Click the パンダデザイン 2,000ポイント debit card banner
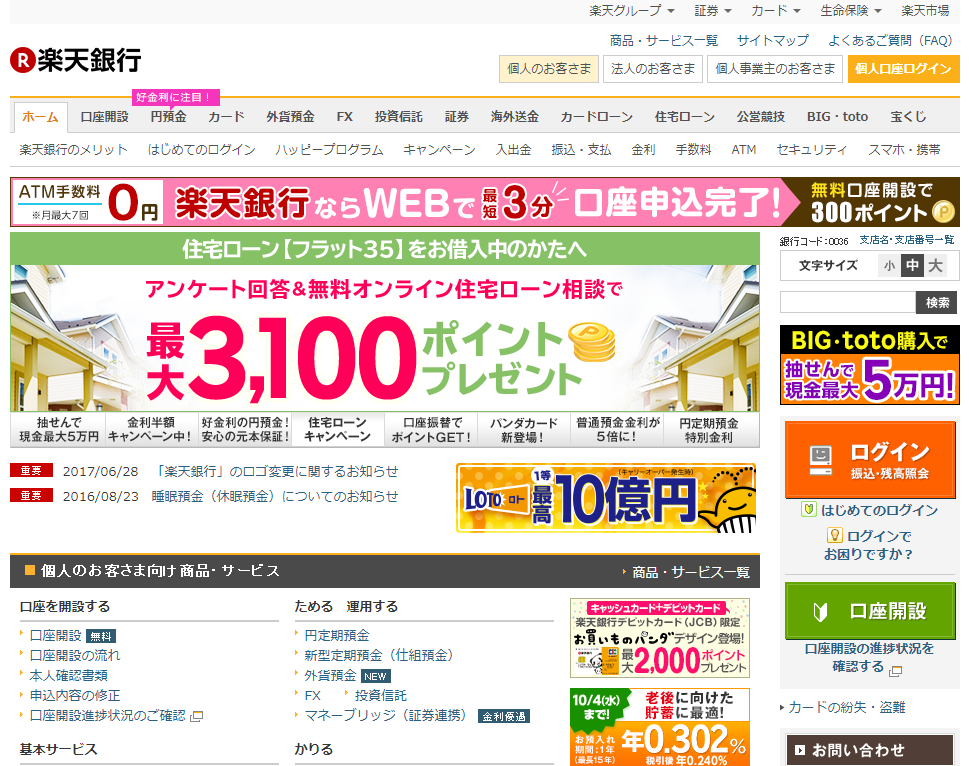 click(x=659, y=638)
